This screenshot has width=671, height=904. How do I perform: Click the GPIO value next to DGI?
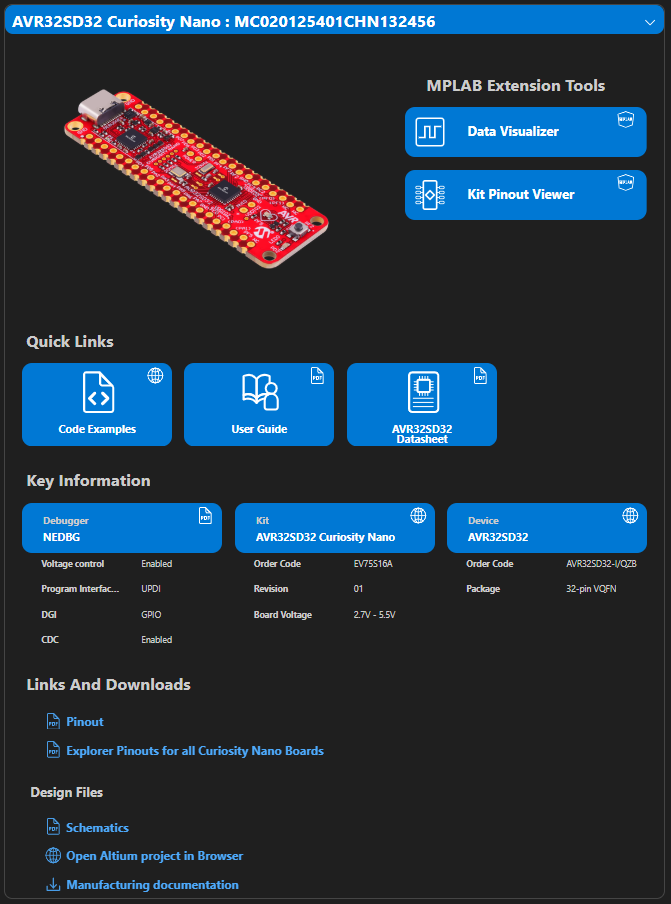click(151, 615)
